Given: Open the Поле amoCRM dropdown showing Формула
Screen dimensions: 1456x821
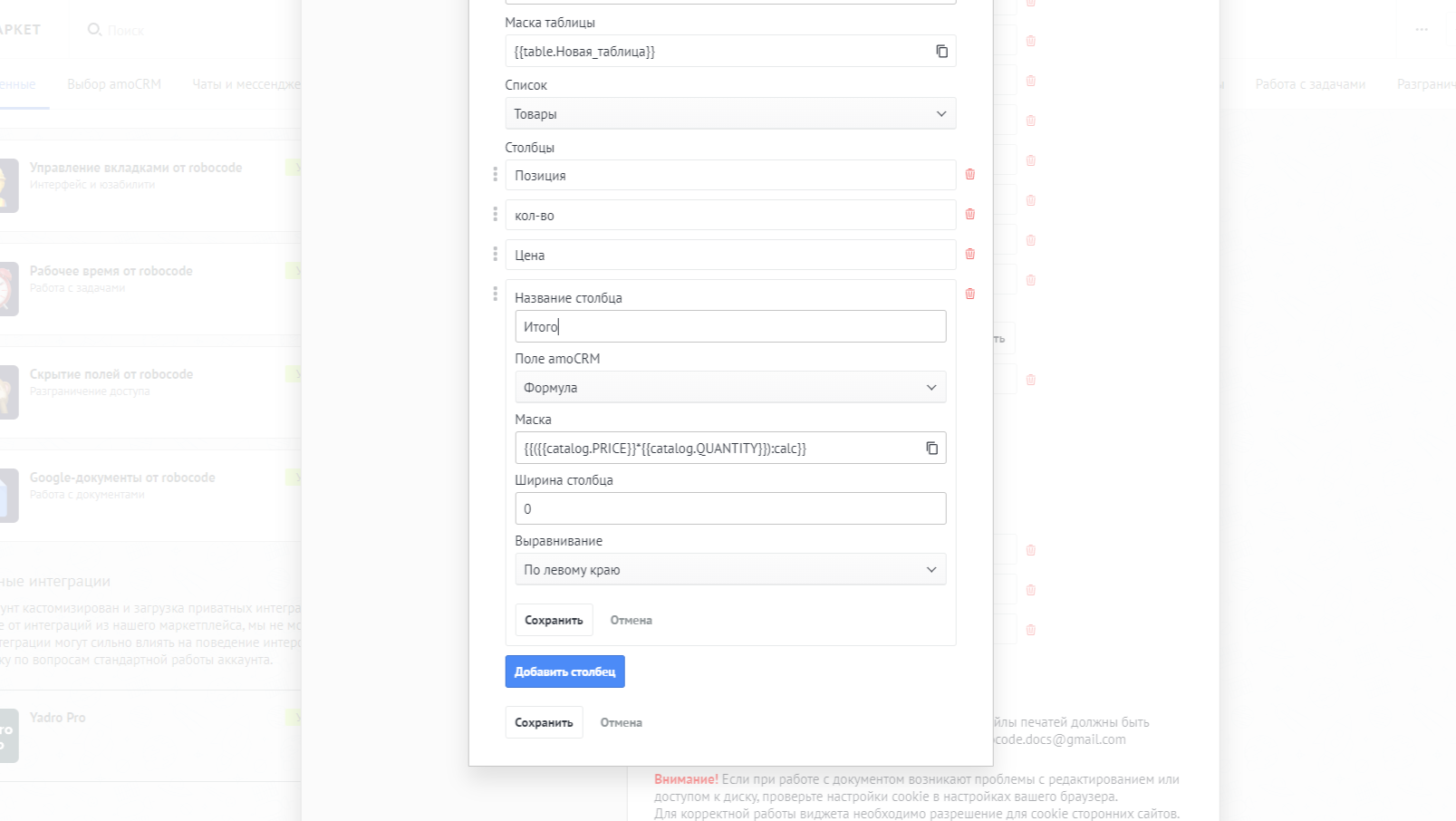Looking at the screenshot, I should (730, 387).
